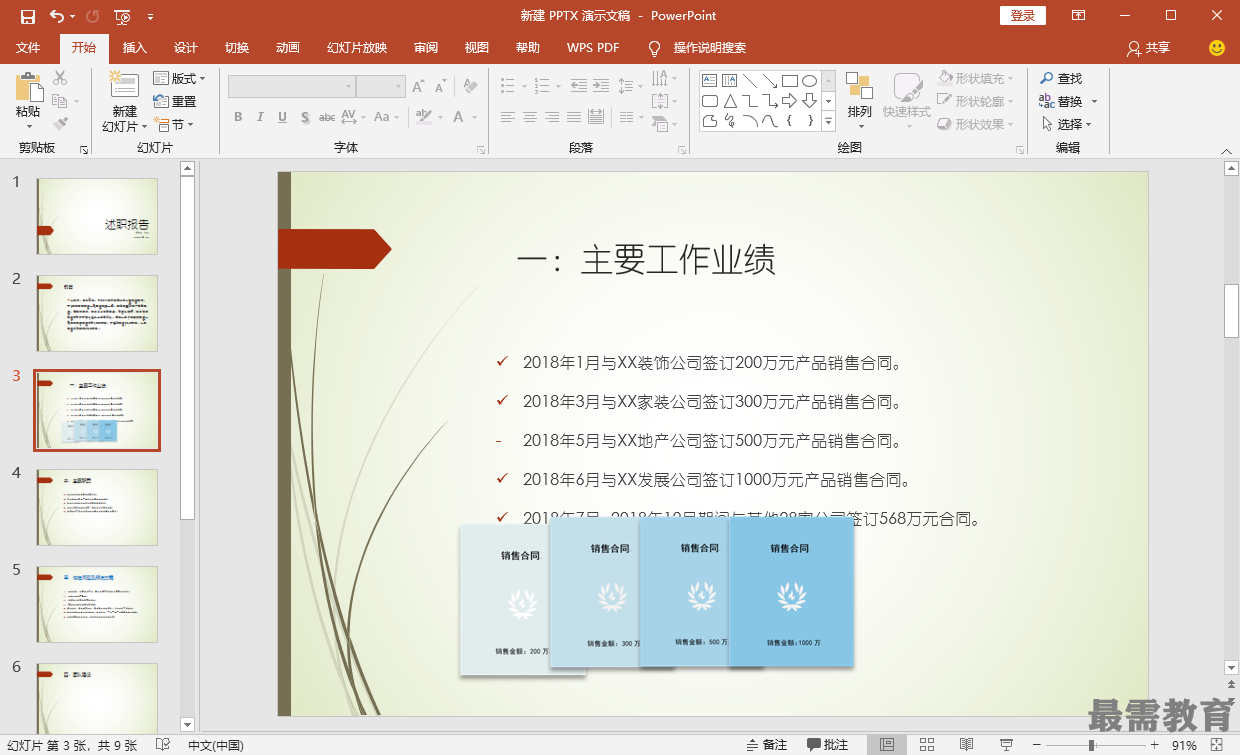
Task: Click the Save icon in title bar
Action: 28,16
